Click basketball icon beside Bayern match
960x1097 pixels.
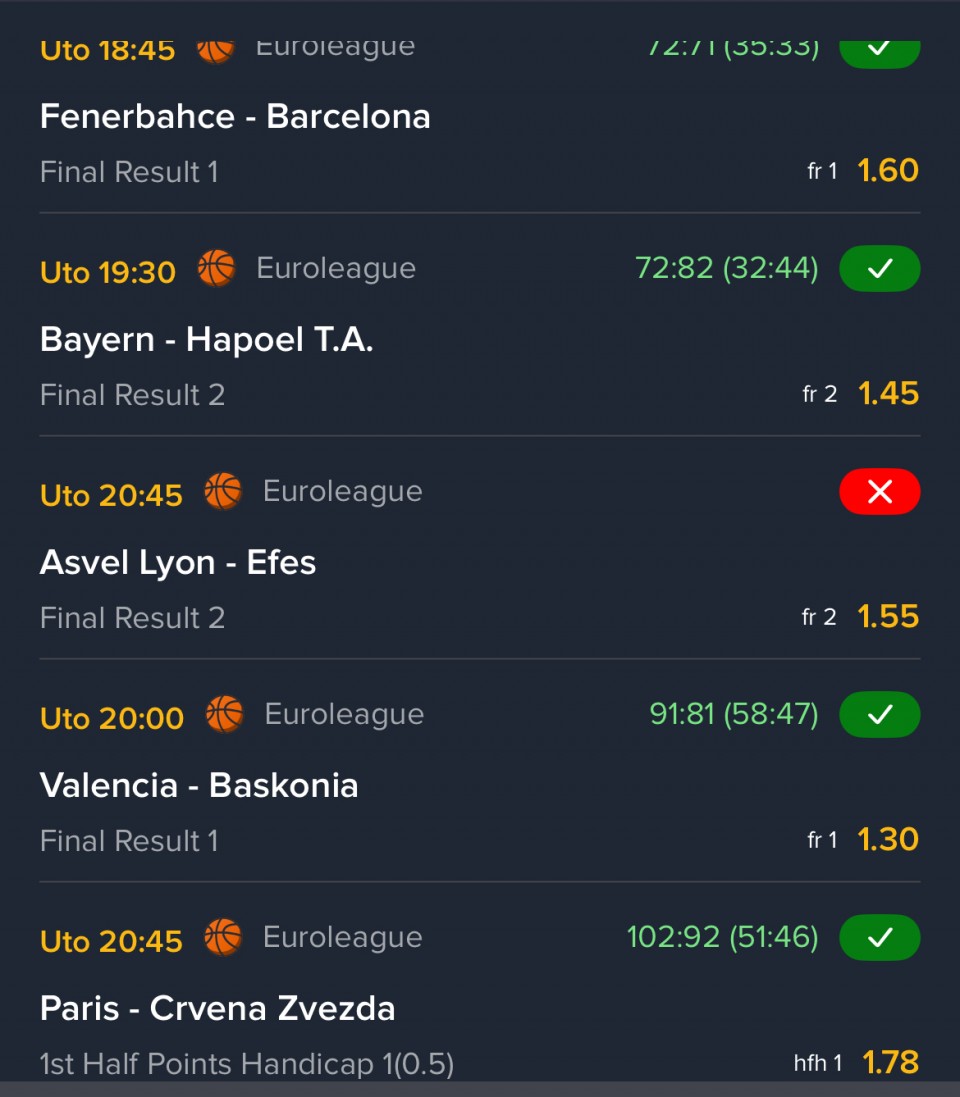(x=216, y=269)
